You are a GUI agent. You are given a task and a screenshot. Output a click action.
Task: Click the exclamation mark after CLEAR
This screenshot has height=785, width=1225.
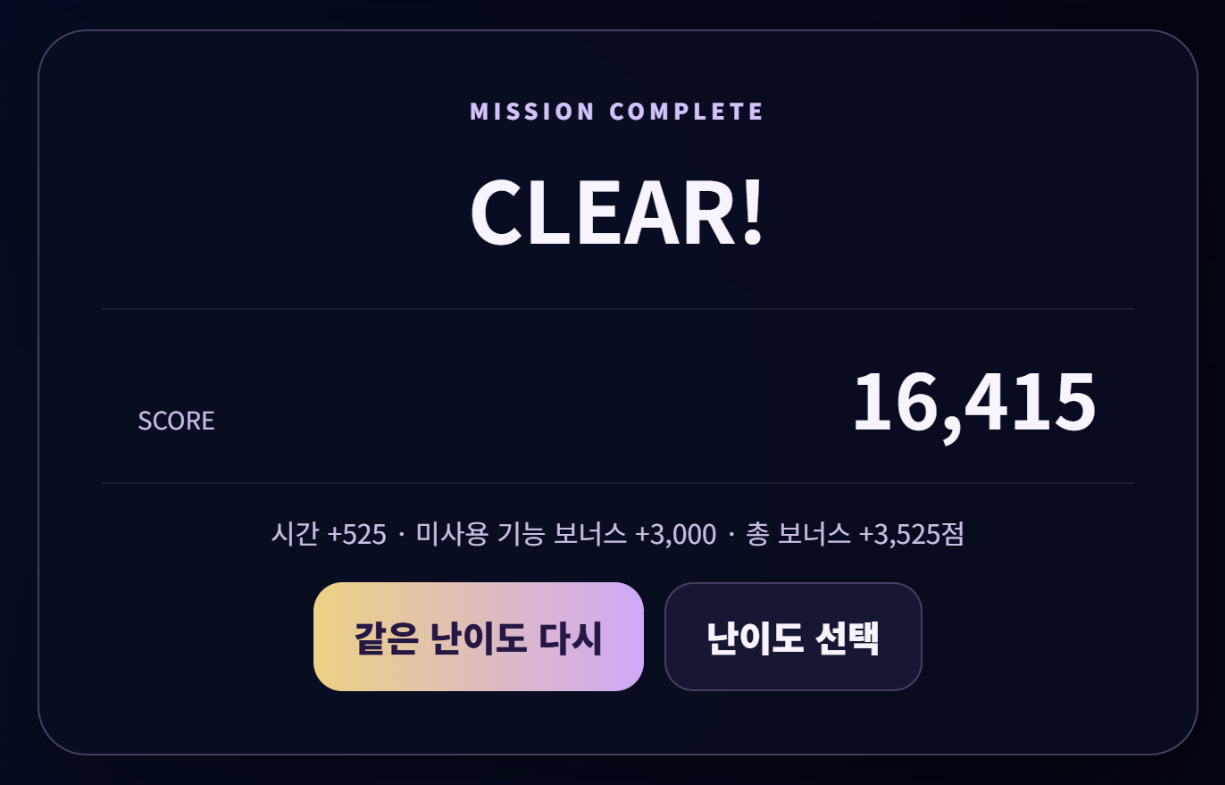click(753, 212)
